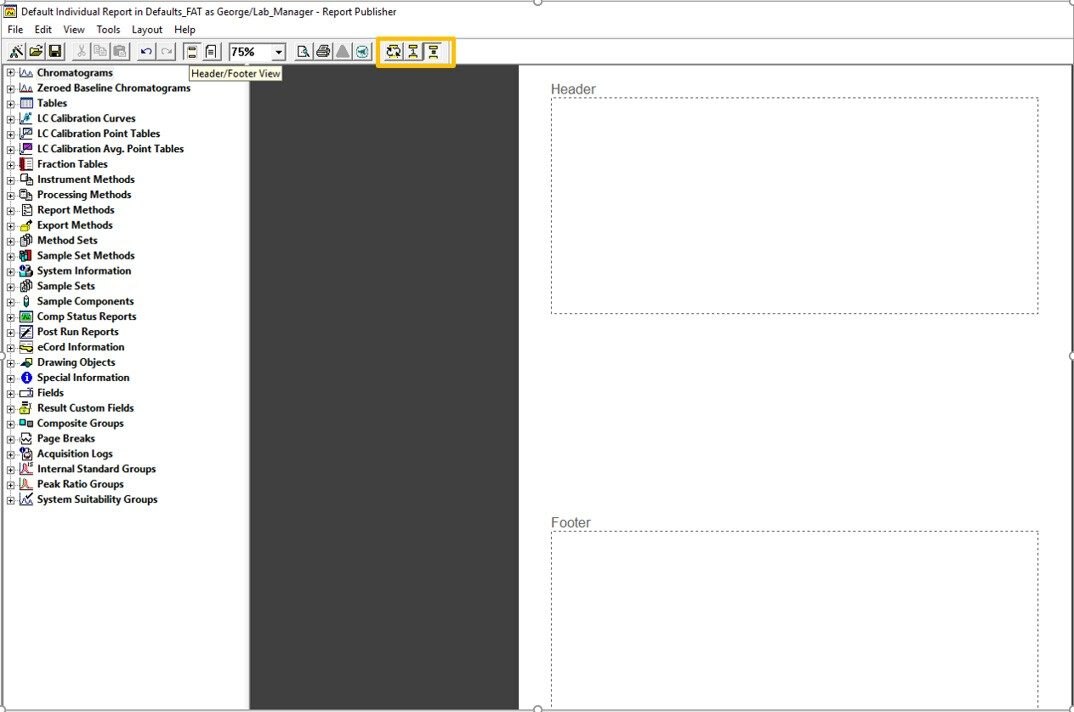The width and height of the screenshot is (1074, 712).
Task: Expand the Processing Methods node
Action: point(10,195)
